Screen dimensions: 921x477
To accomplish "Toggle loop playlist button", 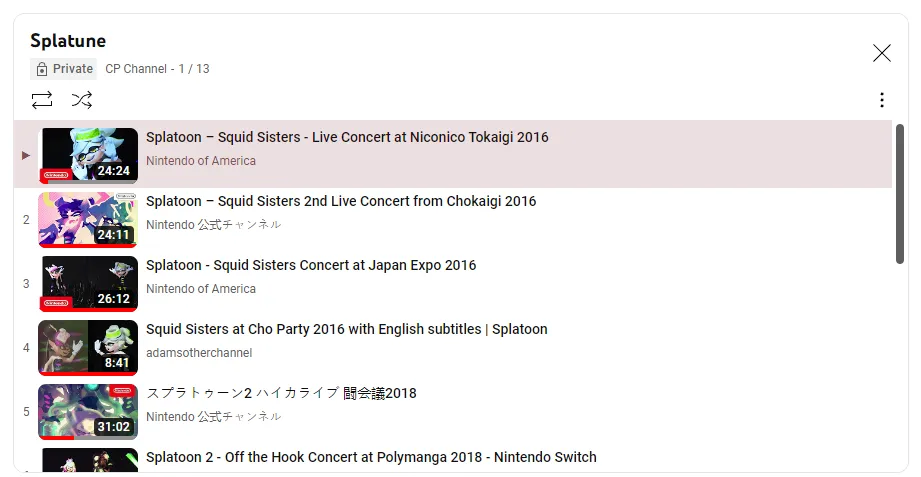I will (x=42, y=100).
